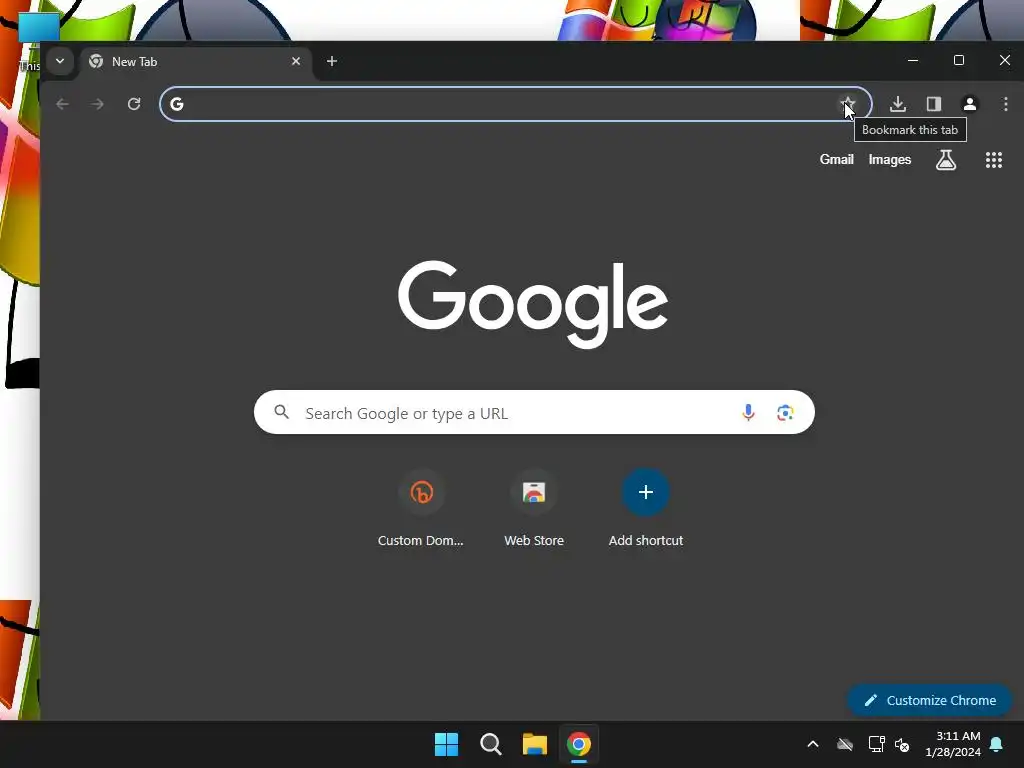This screenshot has height=768, width=1024.
Task: Click the Google icon in address bar
Action: [177, 104]
